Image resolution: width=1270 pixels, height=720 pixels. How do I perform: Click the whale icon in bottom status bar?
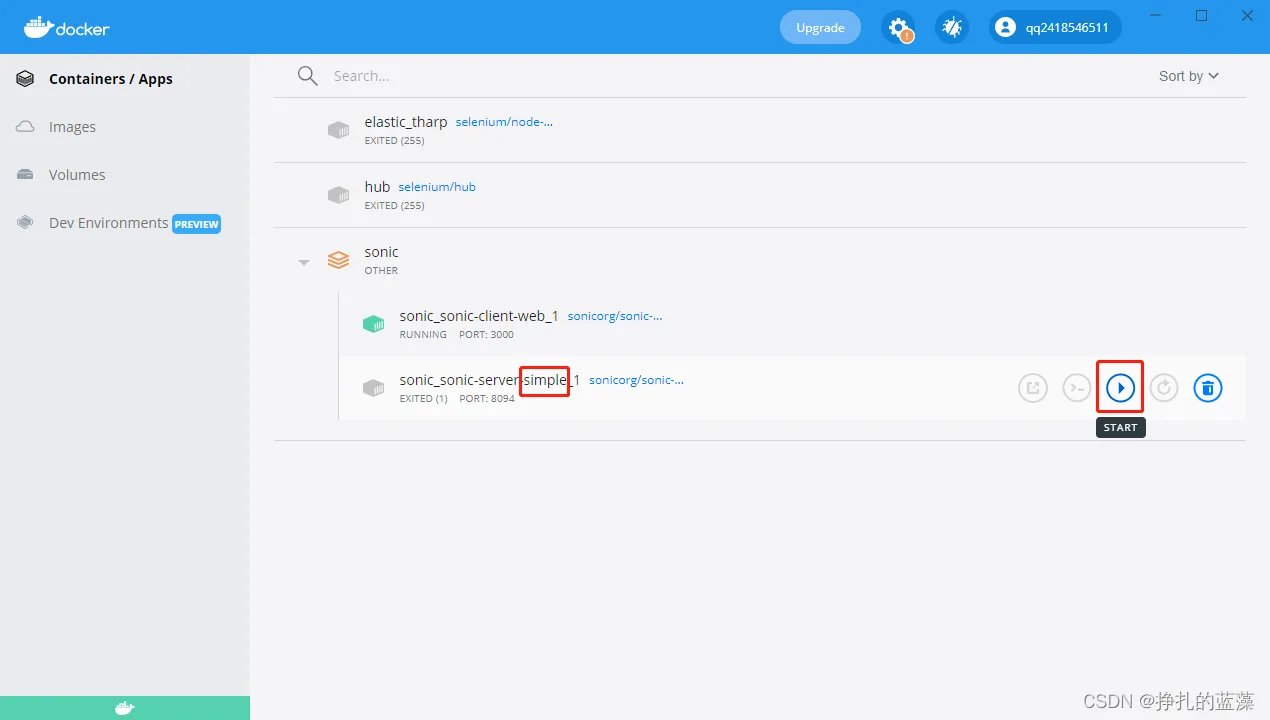point(124,708)
